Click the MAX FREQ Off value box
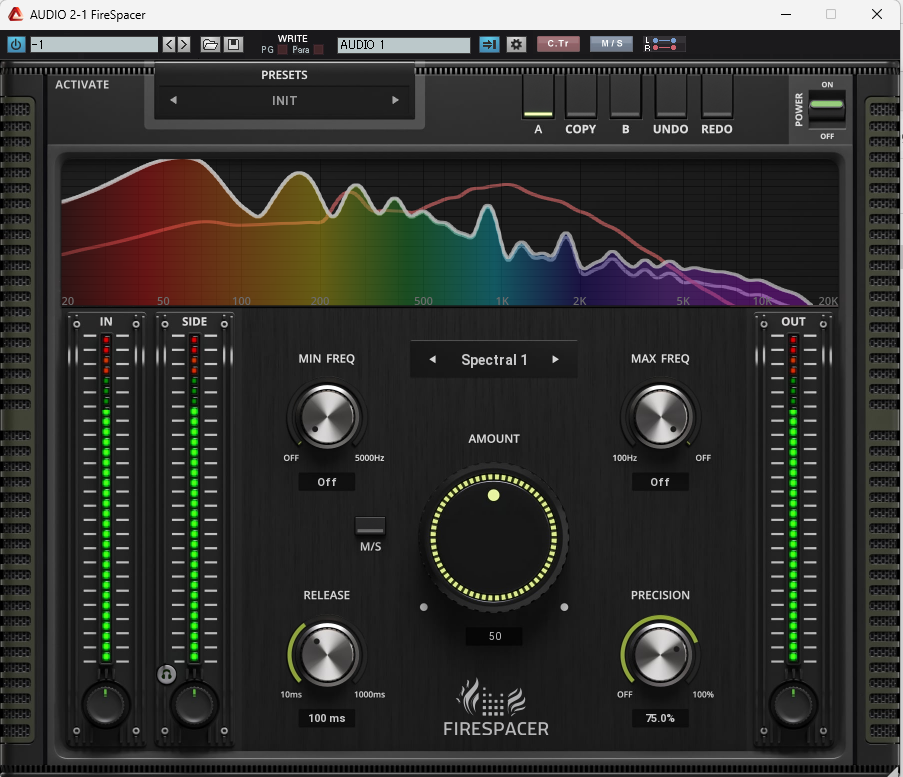903x777 pixels. 660,482
